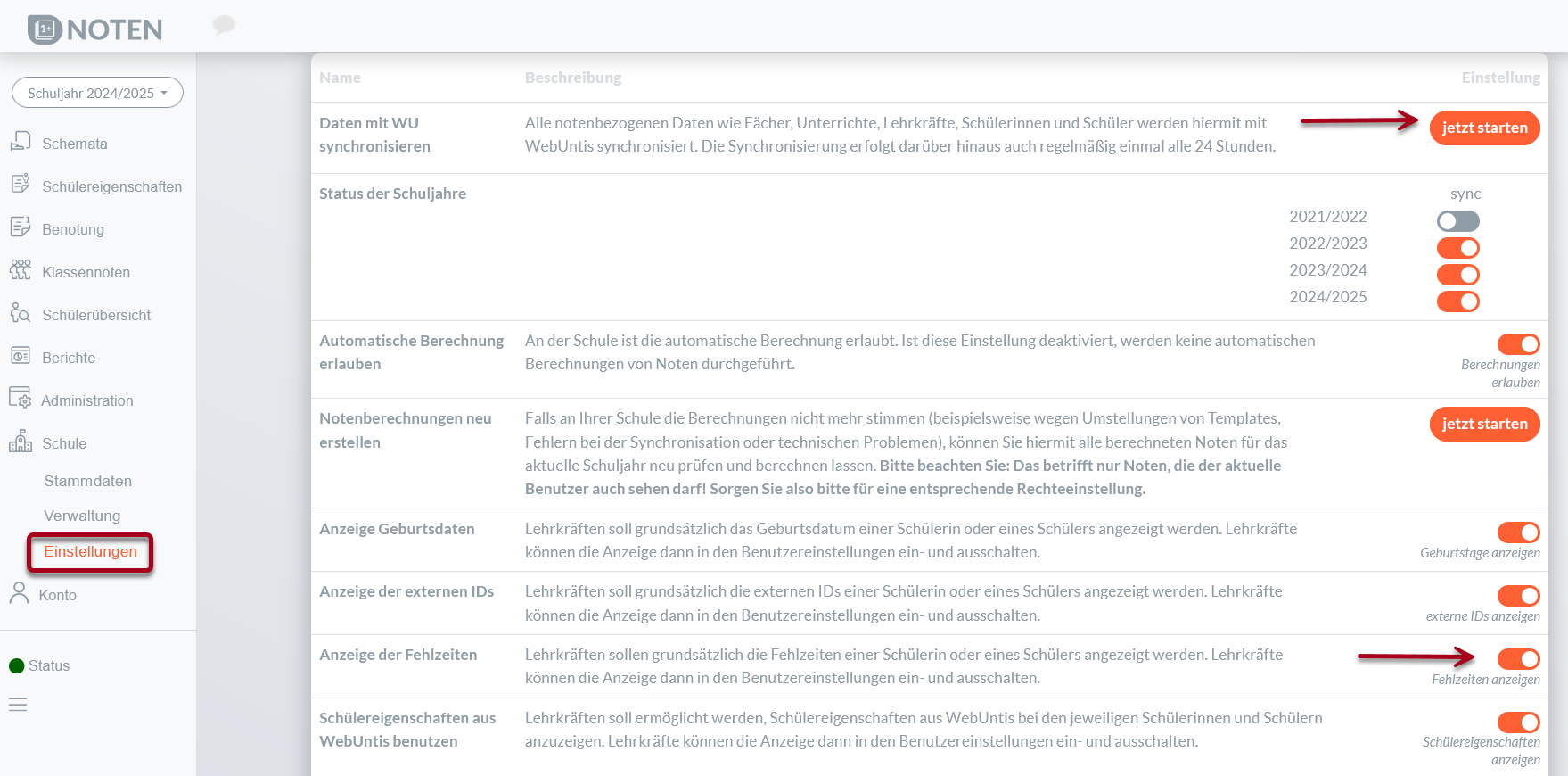Screen dimensions: 1568x776
Task: Click the Schülerübersicht search-person icon
Action: click(21, 313)
